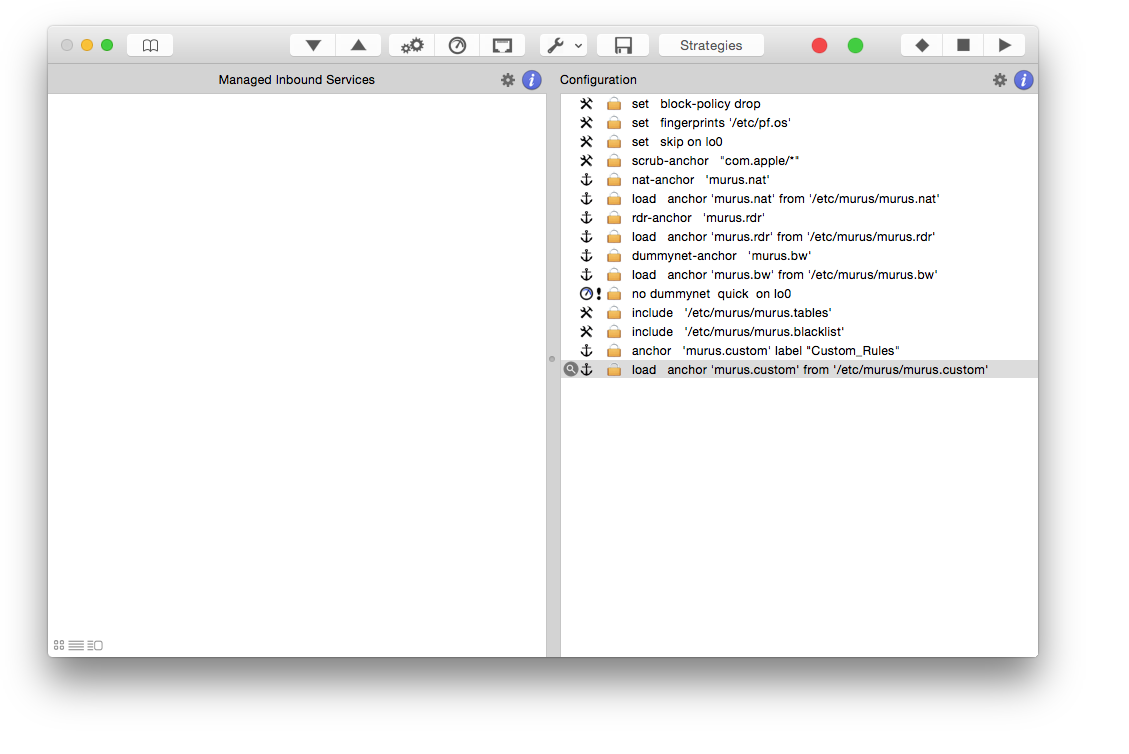
Task: Click the red status circle in toolbar
Action: coord(819,45)
